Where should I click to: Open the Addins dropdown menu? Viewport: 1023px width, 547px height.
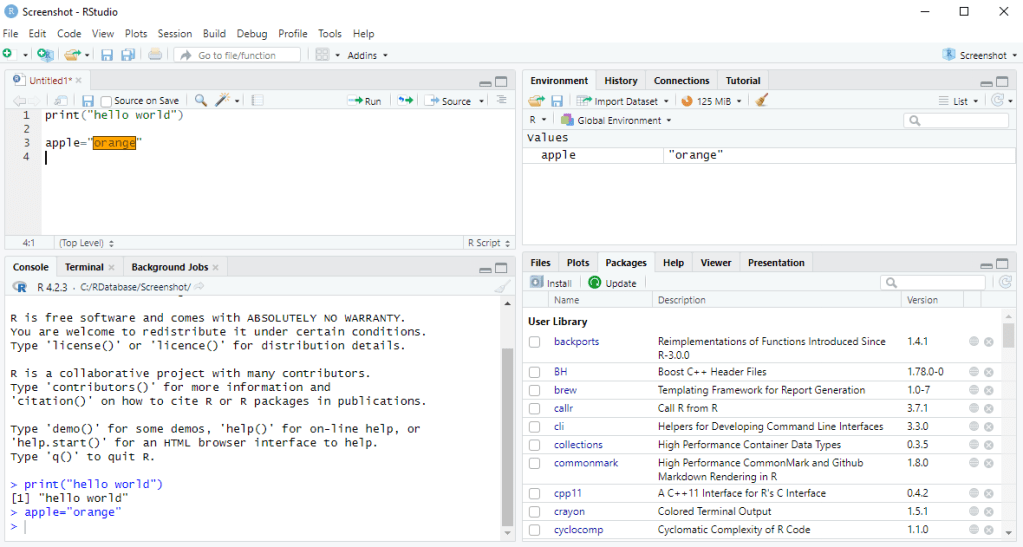click(367, 55)
